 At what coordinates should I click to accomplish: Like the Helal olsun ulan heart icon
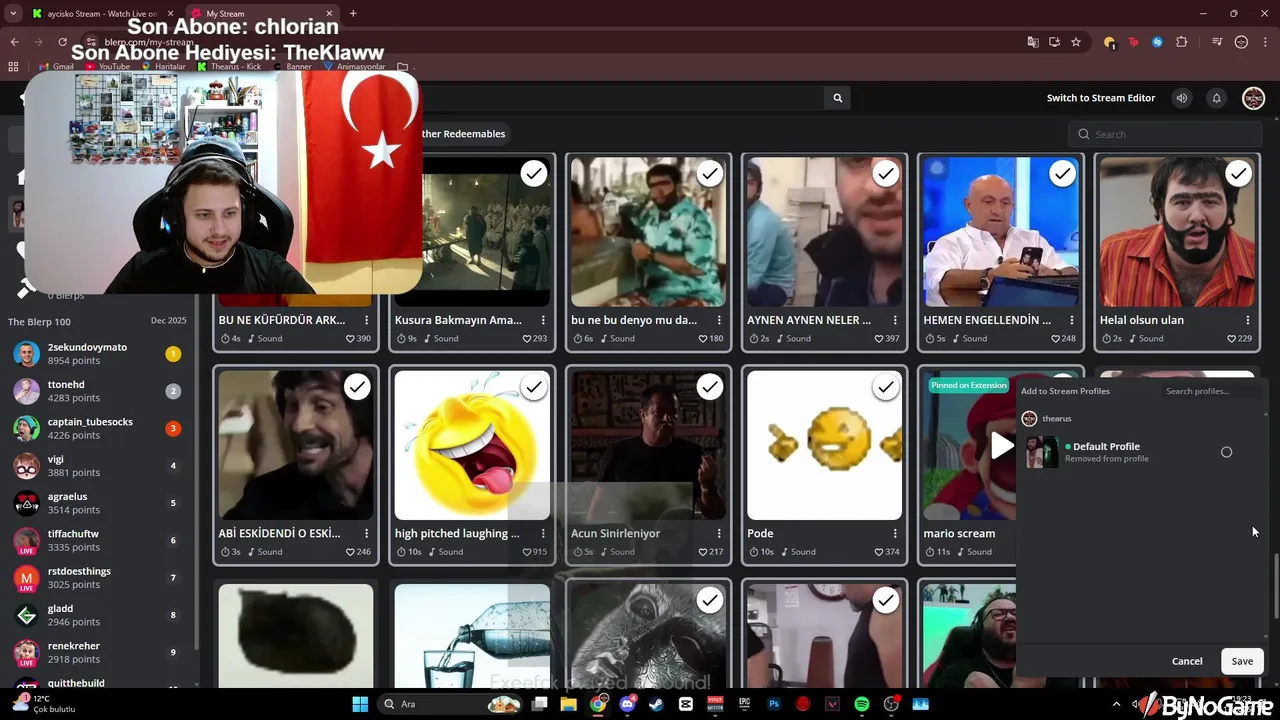click(1231, 339)
